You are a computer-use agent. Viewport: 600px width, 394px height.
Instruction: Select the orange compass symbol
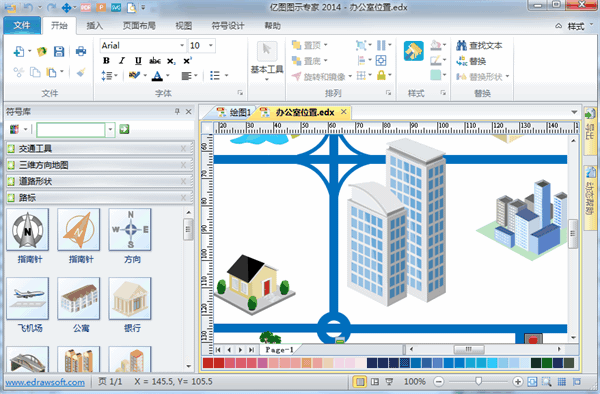pos(79,230)
